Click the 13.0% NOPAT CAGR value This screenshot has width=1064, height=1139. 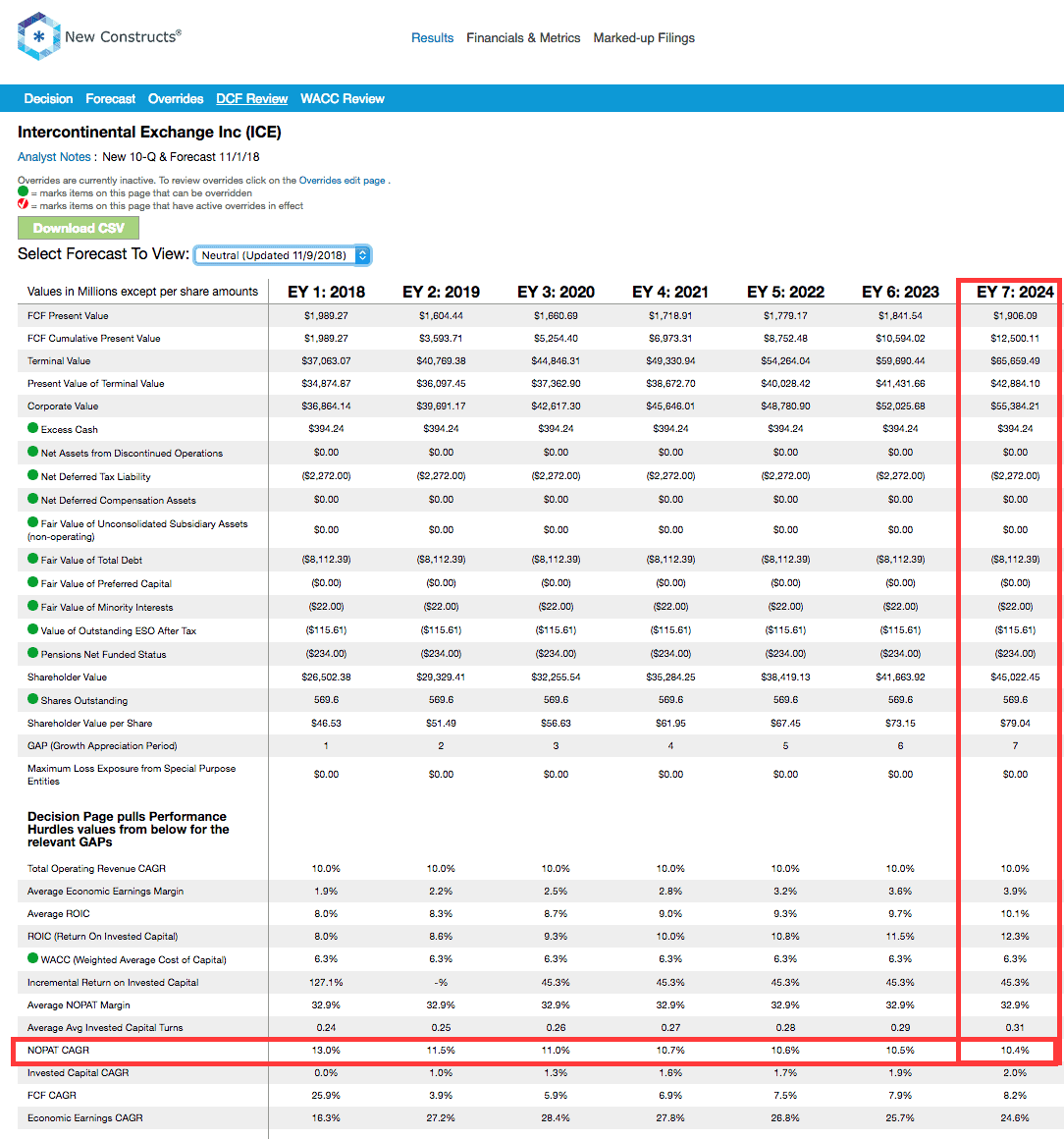[x=326, y=1051]
